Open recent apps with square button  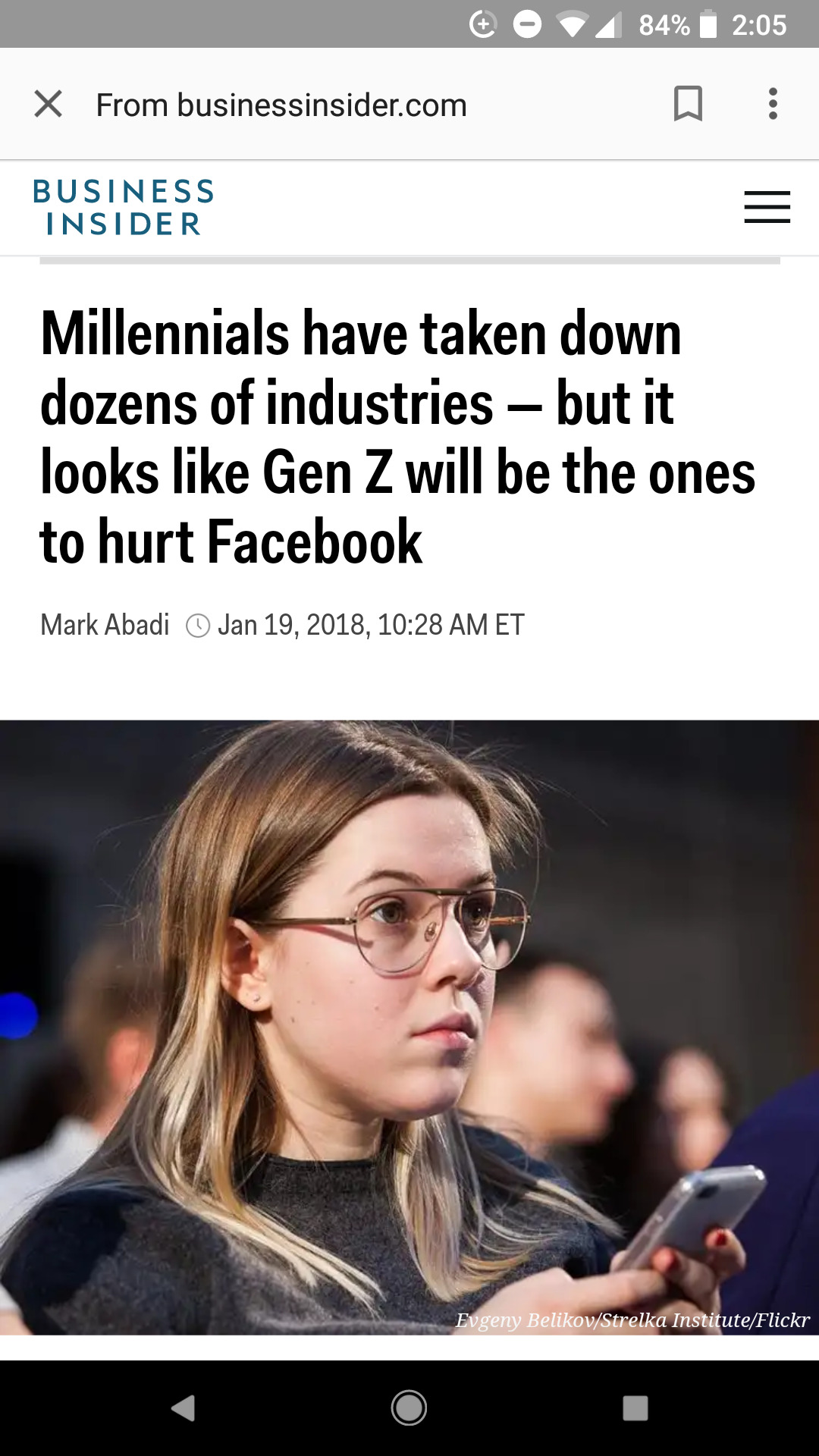point(635,1408)
